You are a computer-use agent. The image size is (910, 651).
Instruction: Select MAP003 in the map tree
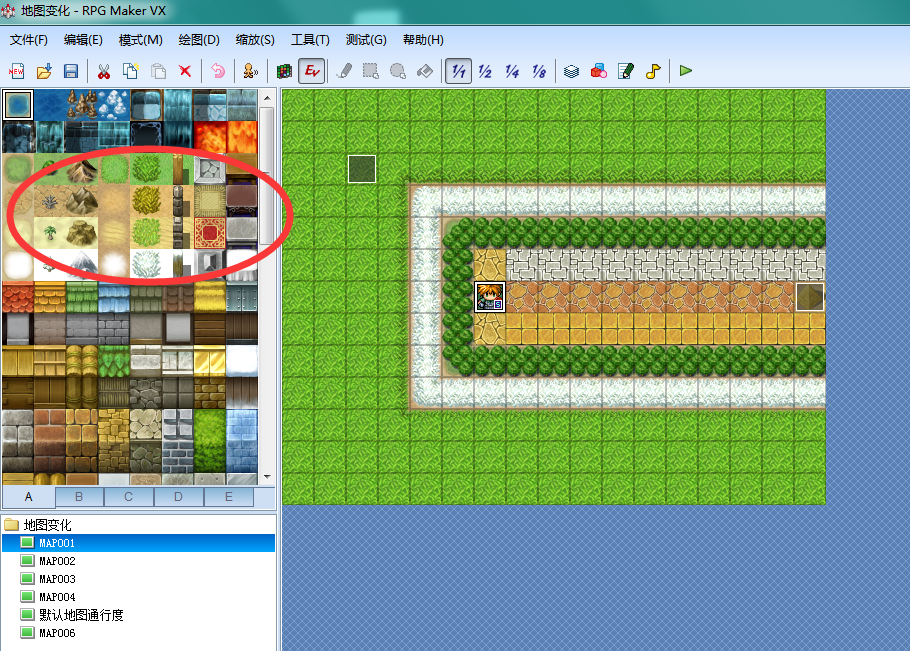[x=57, y=579]
